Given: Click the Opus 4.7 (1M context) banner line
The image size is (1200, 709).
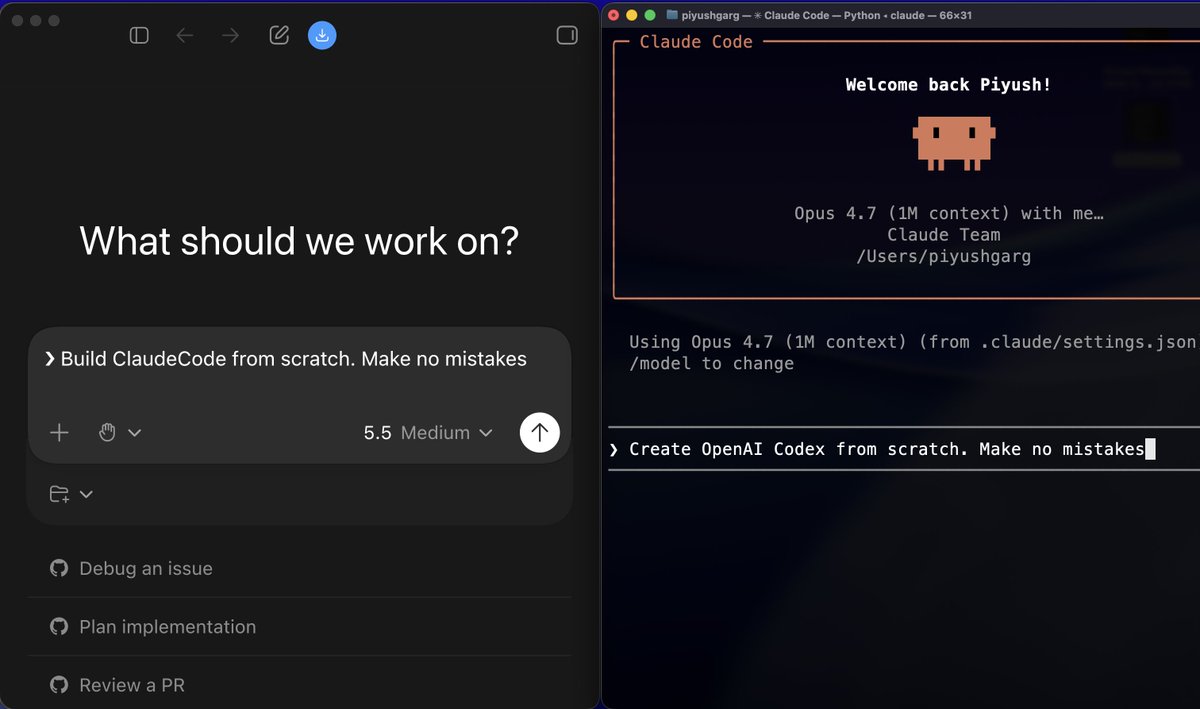Looking at the screenshot, I should point(949,213).
